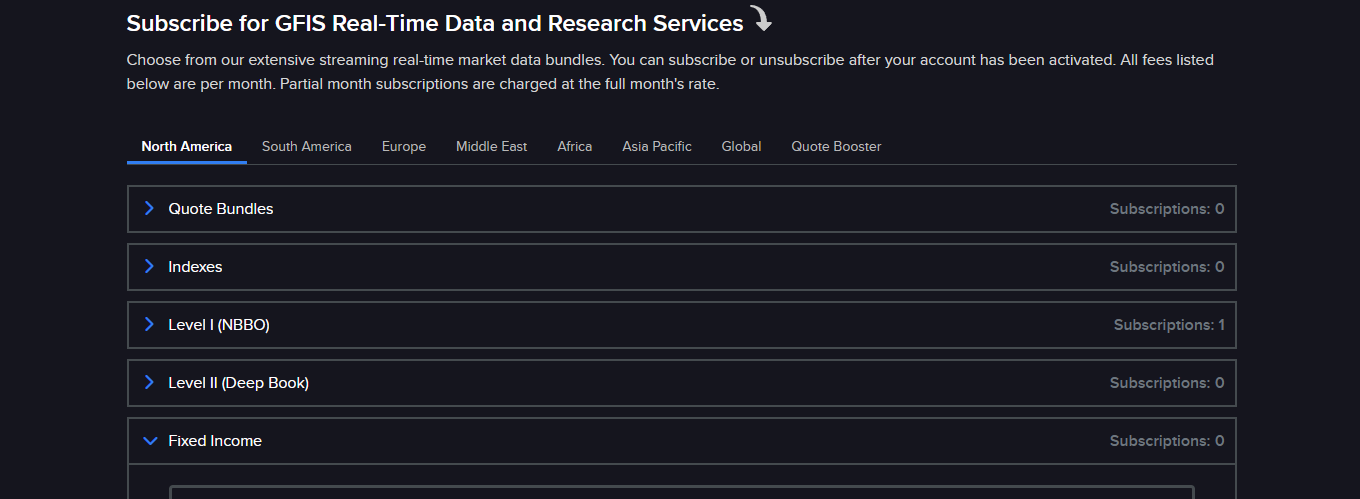Click the Level I (NBBO) title
This screenshot has height=499, width=1360.
[x=219, y=325]
